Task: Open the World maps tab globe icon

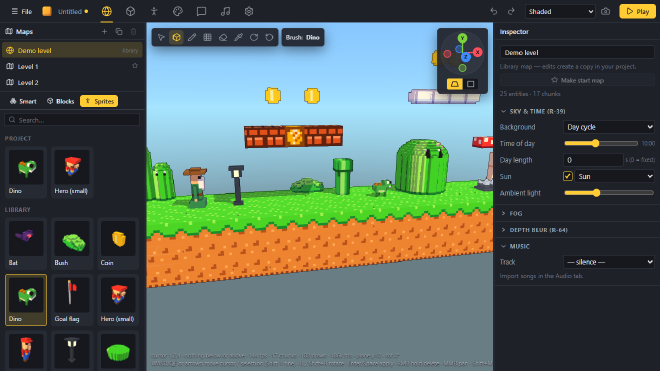Action: click(106, 11)
